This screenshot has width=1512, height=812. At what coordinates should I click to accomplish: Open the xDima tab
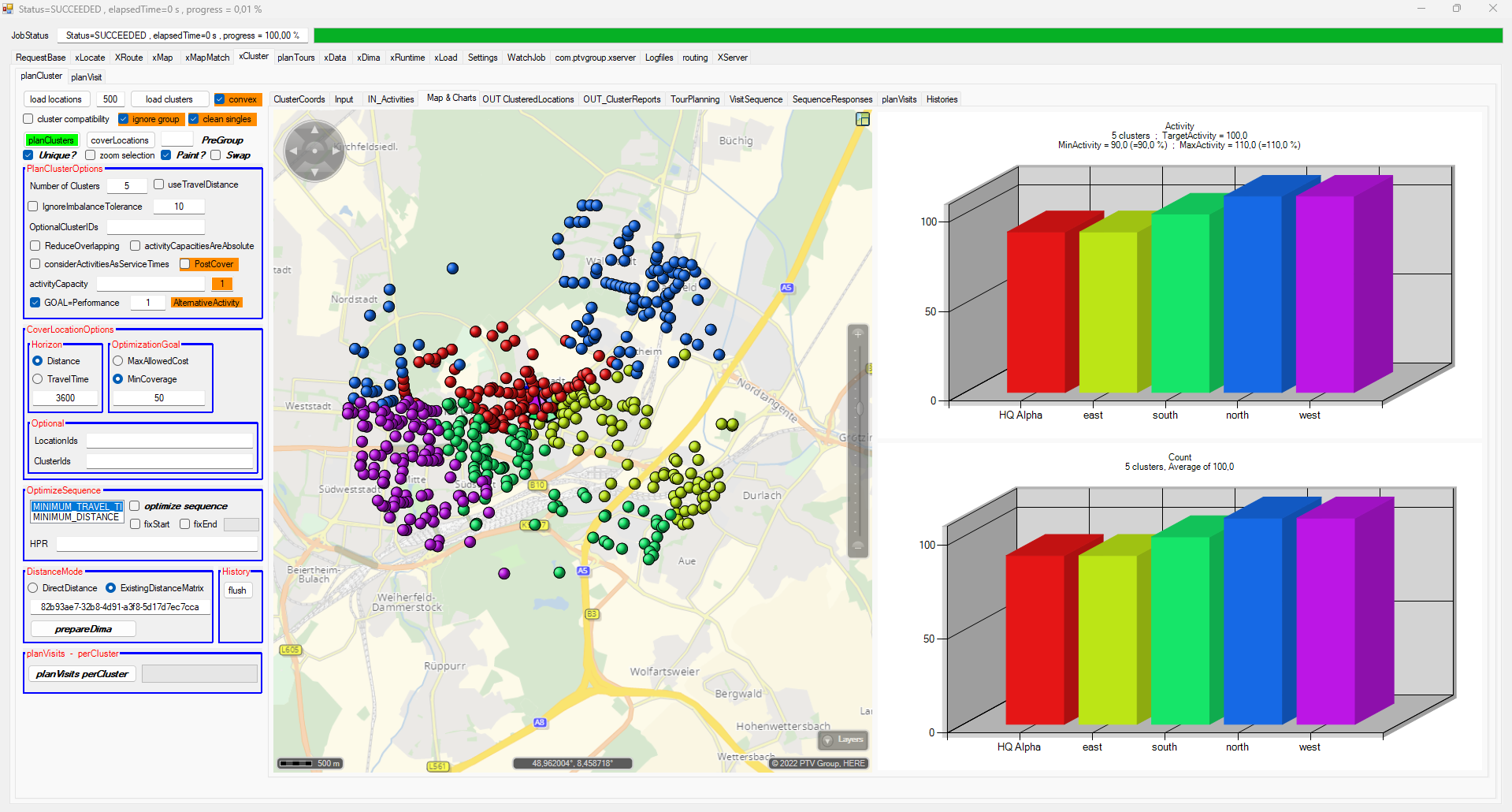point(368,58)
